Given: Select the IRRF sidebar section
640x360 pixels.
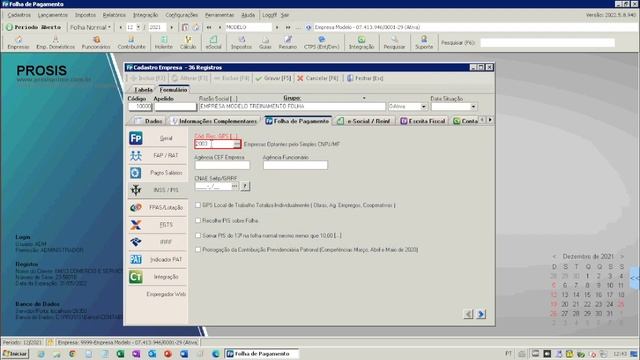Looking at the screenshot, I should tap(158, 242).
